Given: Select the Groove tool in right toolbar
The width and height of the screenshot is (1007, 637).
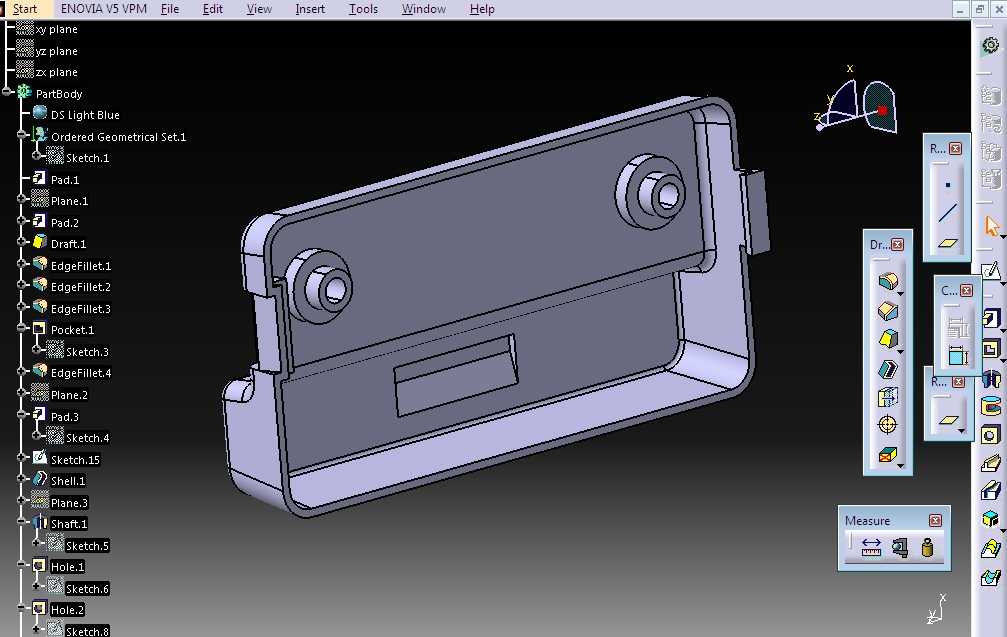Looking at the screenshot, I should pos(991,406).
